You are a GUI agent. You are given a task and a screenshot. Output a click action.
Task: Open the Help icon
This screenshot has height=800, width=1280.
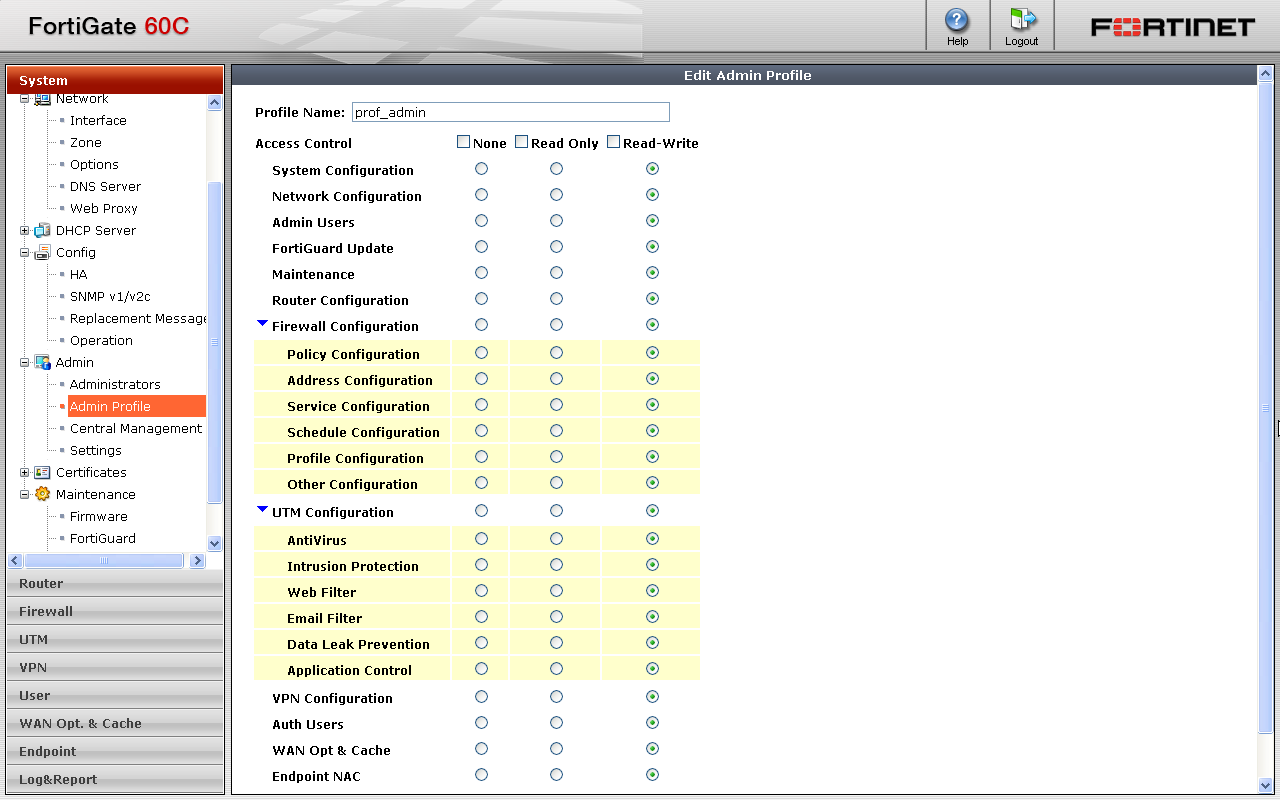tap(957, 26)
